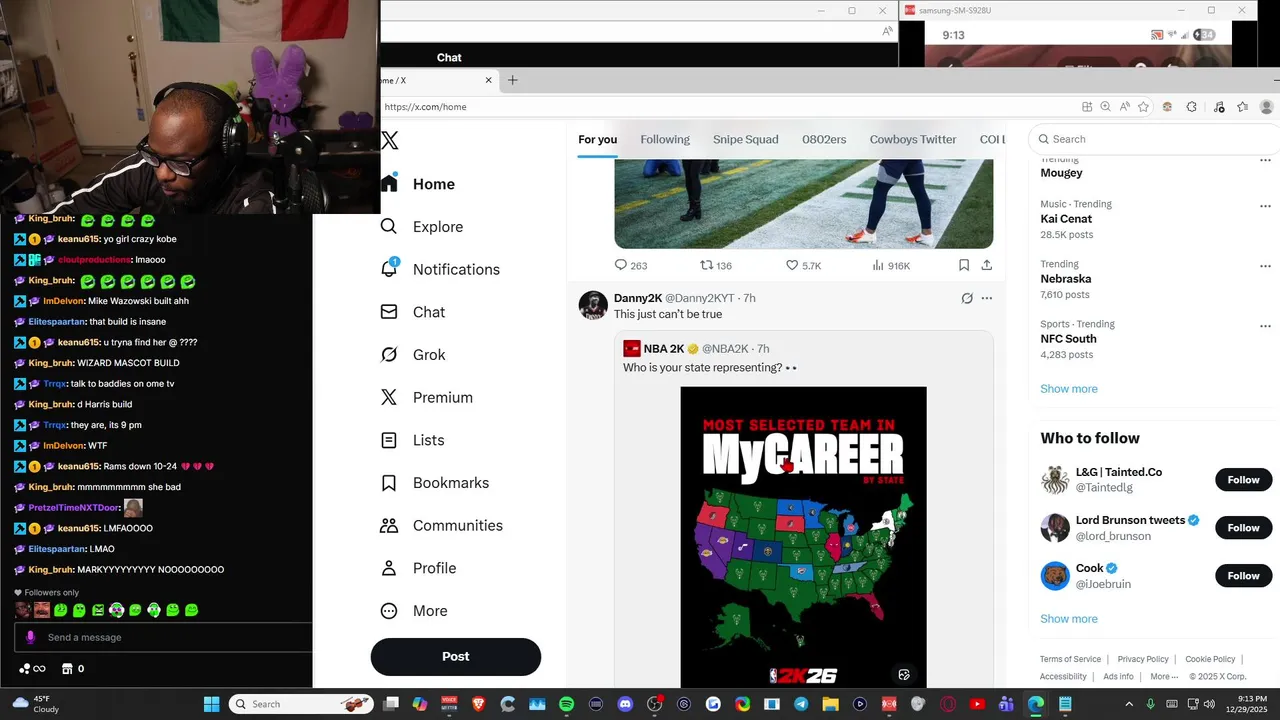Bookmark the football photo post
This screenshot has width=1280, height=720.
964,265
